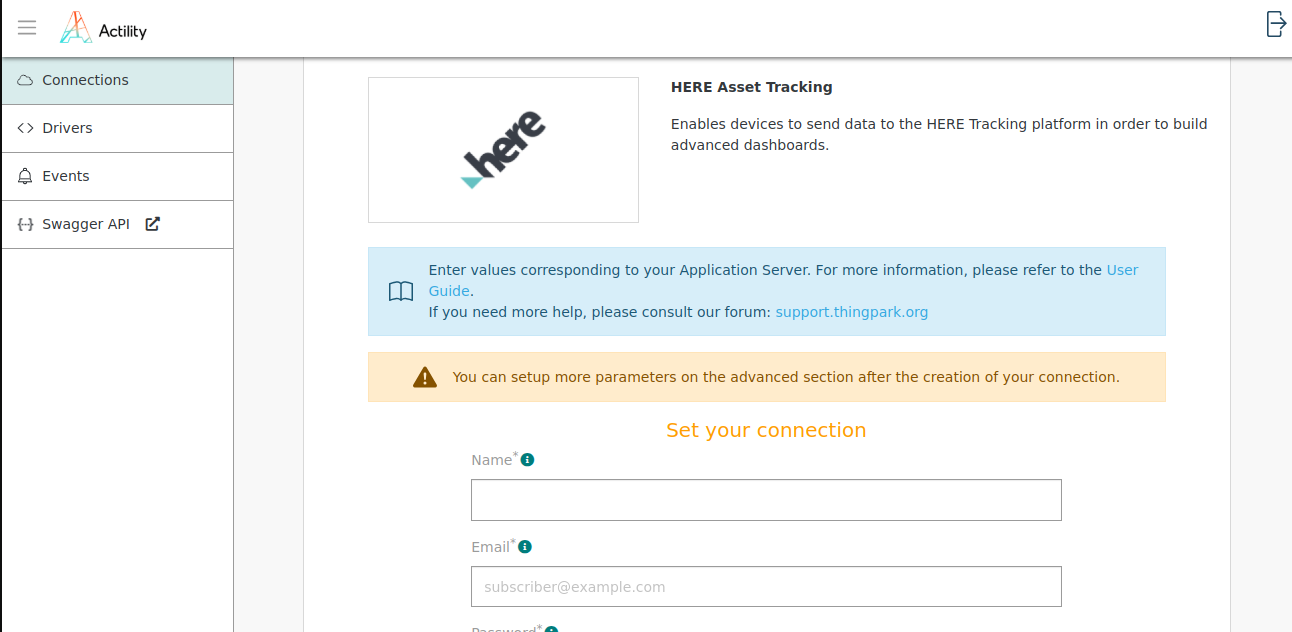Focus the Name input field

pos(766,500)
